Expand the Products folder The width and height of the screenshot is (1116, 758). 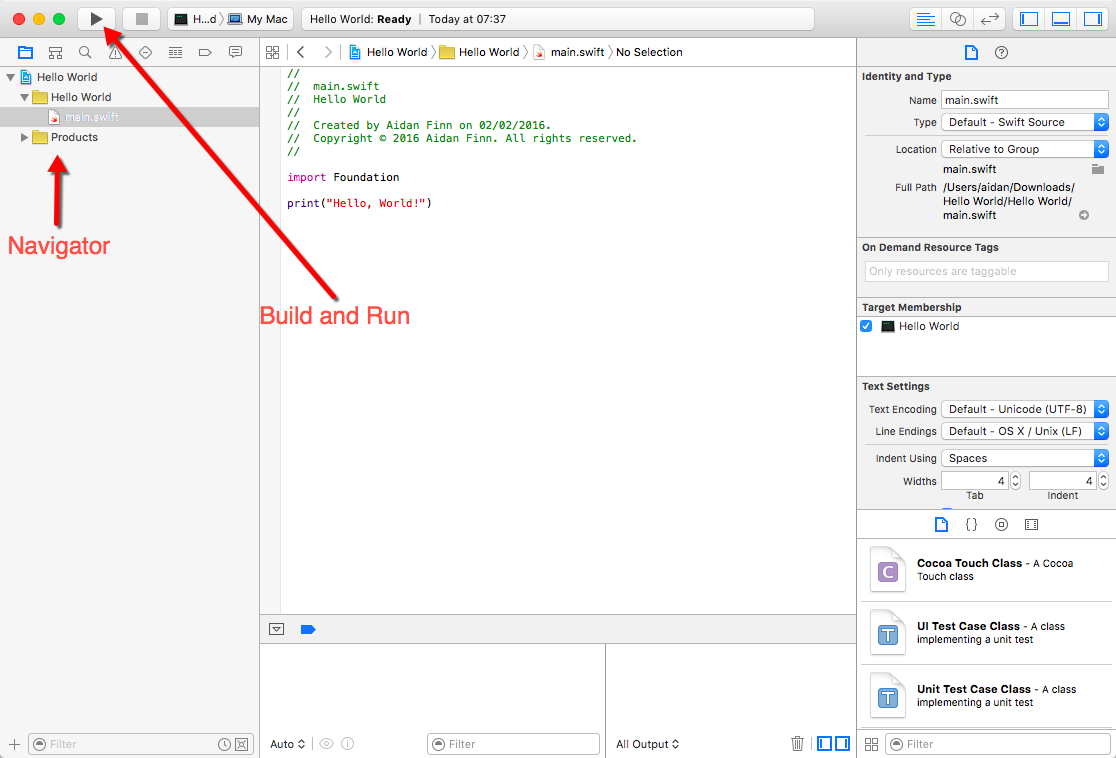click(24, 137)
